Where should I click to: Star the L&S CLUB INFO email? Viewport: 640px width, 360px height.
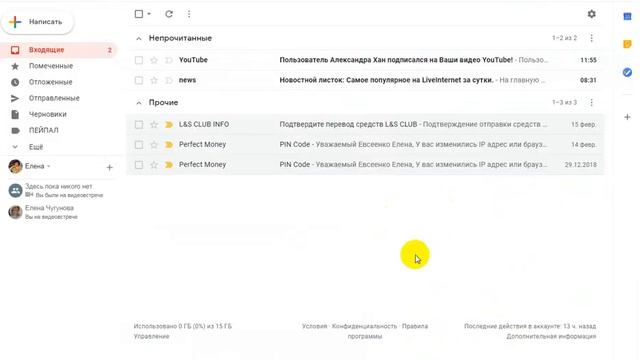pos(154,124)
